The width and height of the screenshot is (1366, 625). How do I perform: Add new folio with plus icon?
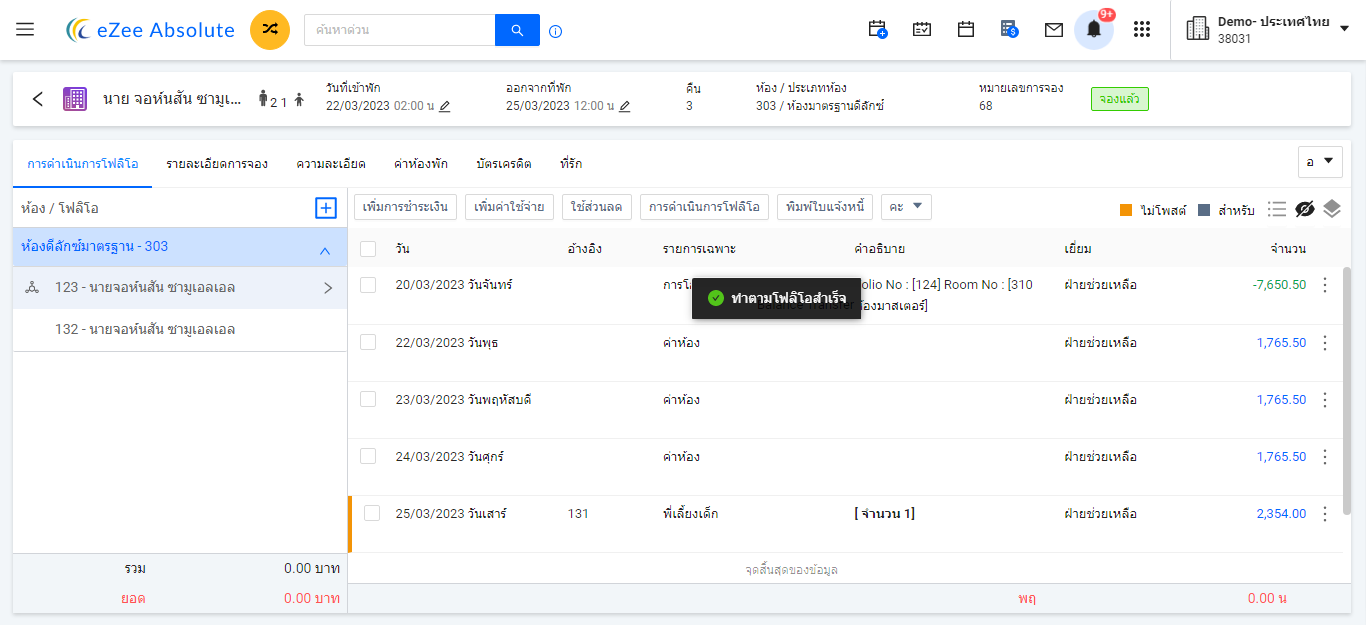coord(325,208)
